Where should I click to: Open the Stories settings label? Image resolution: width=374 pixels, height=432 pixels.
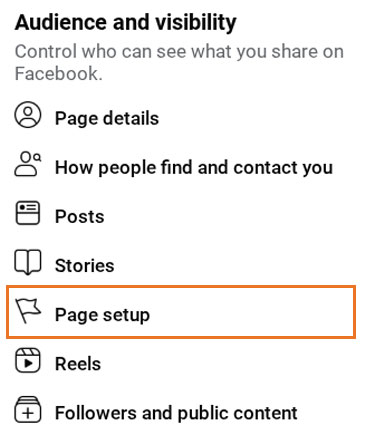84,265
